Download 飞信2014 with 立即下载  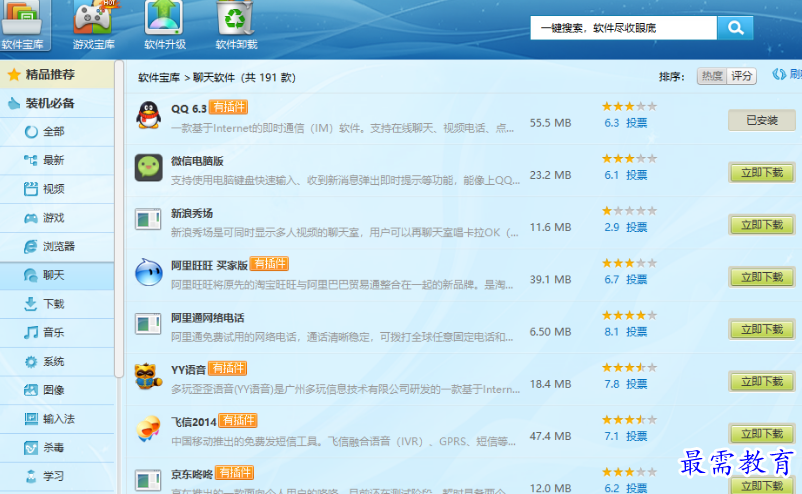(x=762, y=434)
